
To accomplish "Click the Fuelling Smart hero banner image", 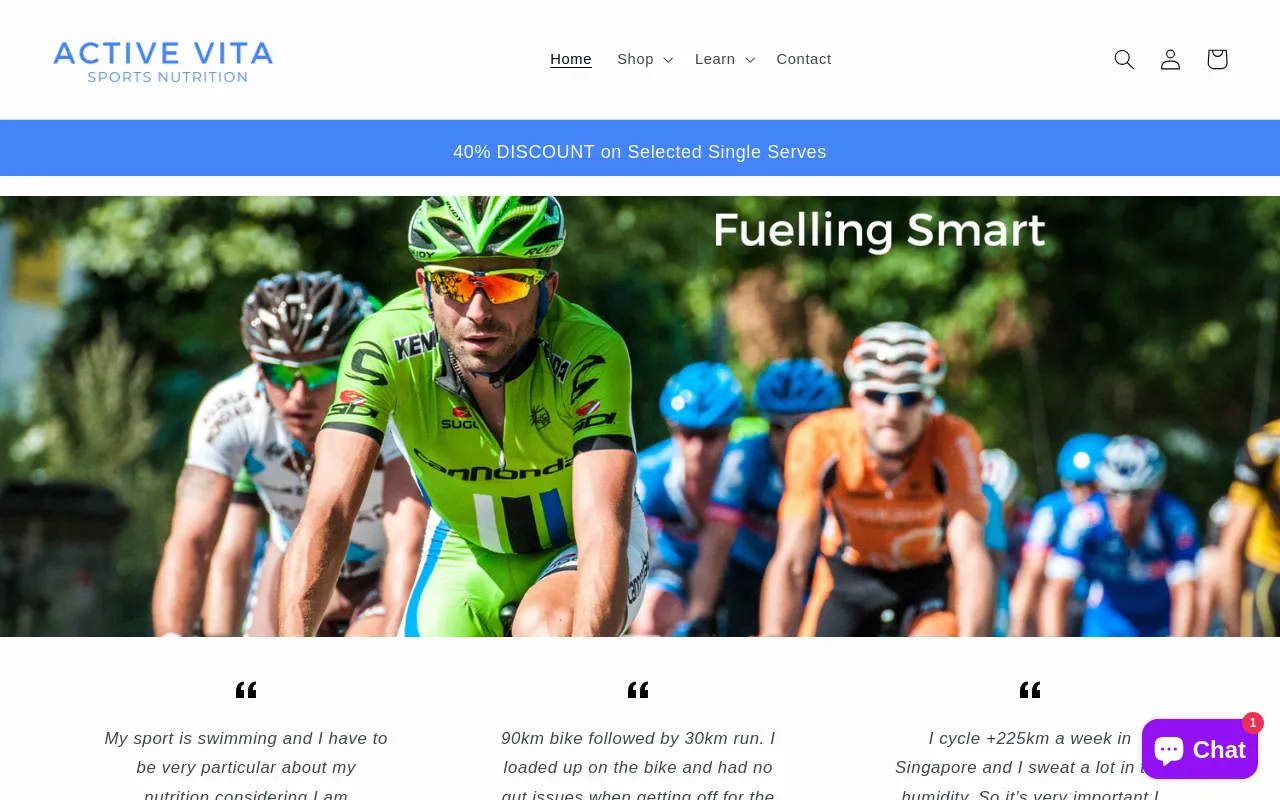I will point(640,416).
